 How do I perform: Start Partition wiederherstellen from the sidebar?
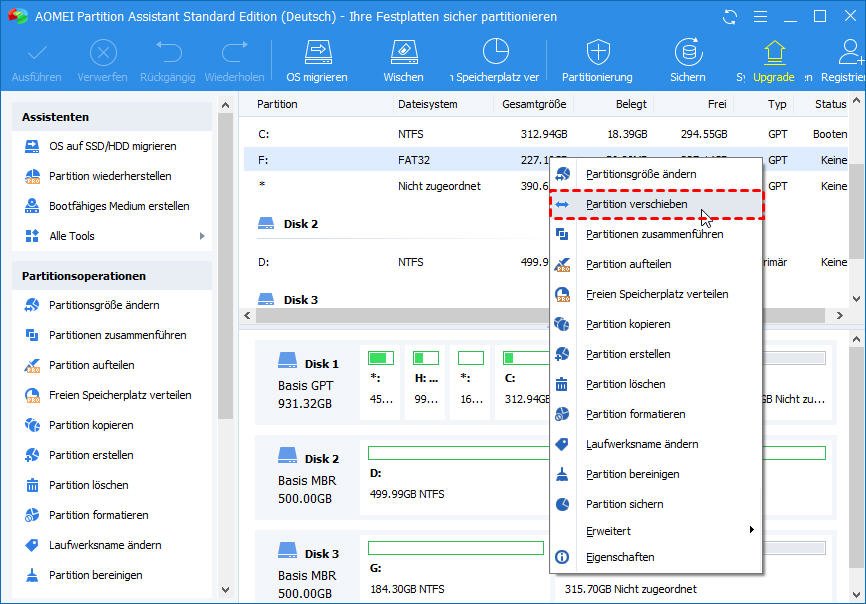tap(111, 176)
